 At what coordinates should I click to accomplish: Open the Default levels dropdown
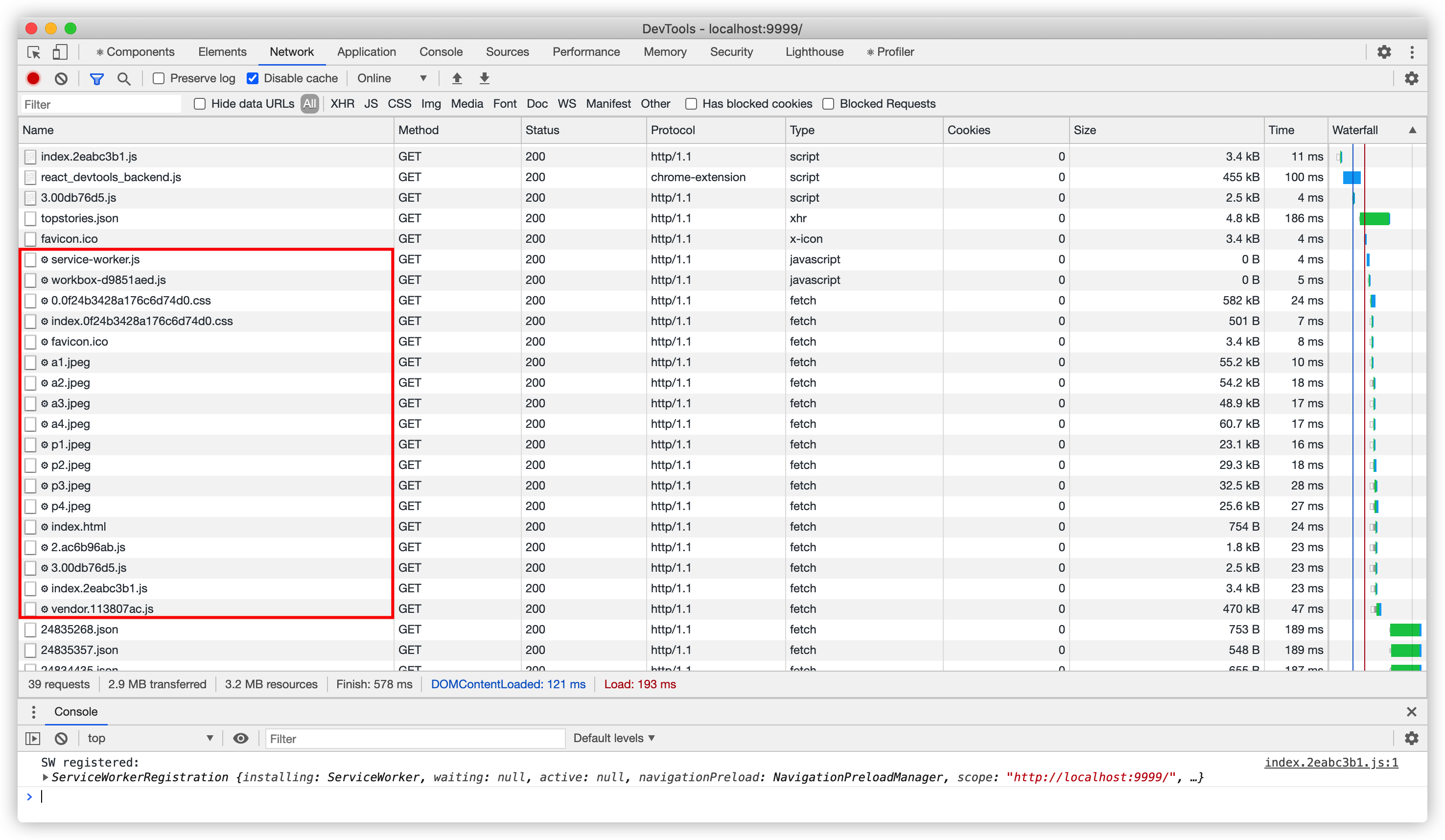tap(614, 739)
